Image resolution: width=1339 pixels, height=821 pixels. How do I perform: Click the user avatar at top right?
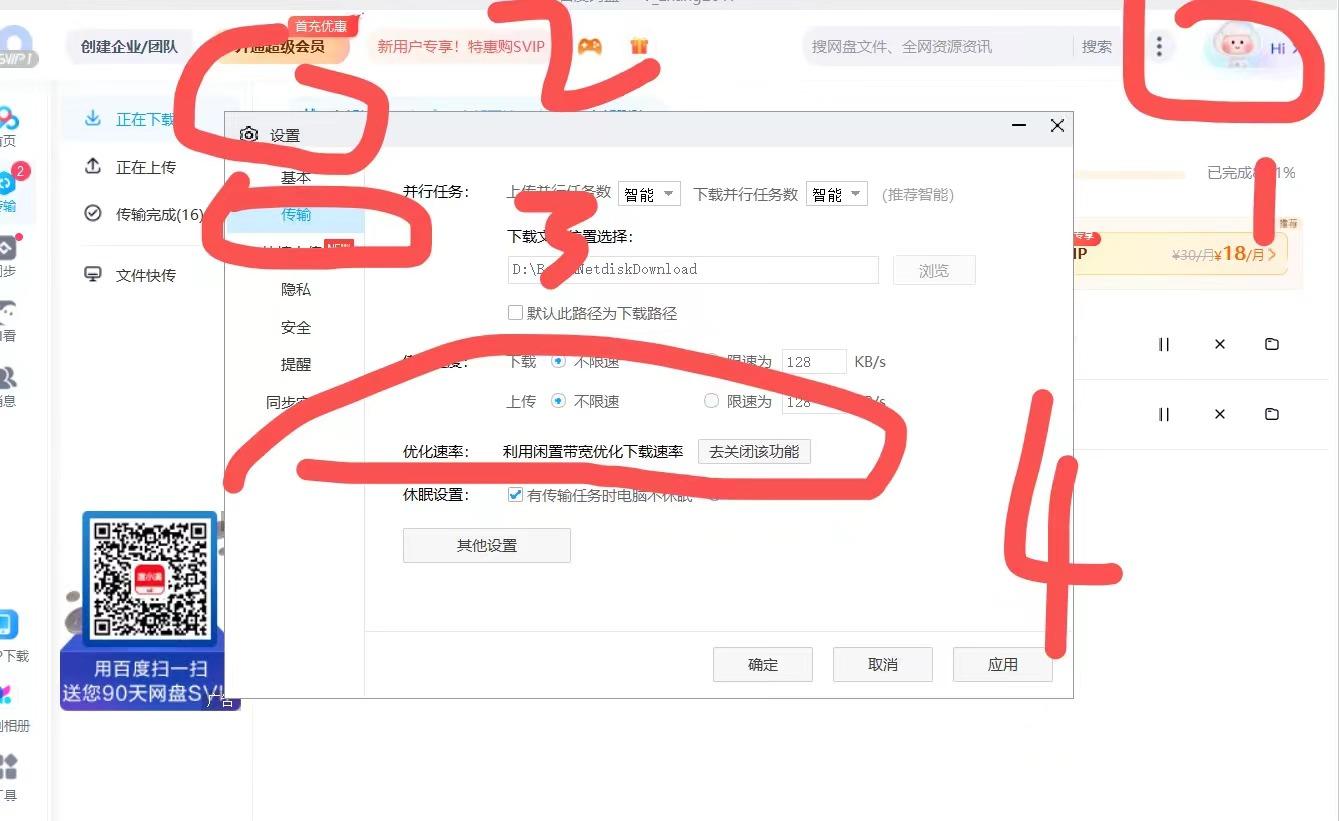(x=1236, y=45)
